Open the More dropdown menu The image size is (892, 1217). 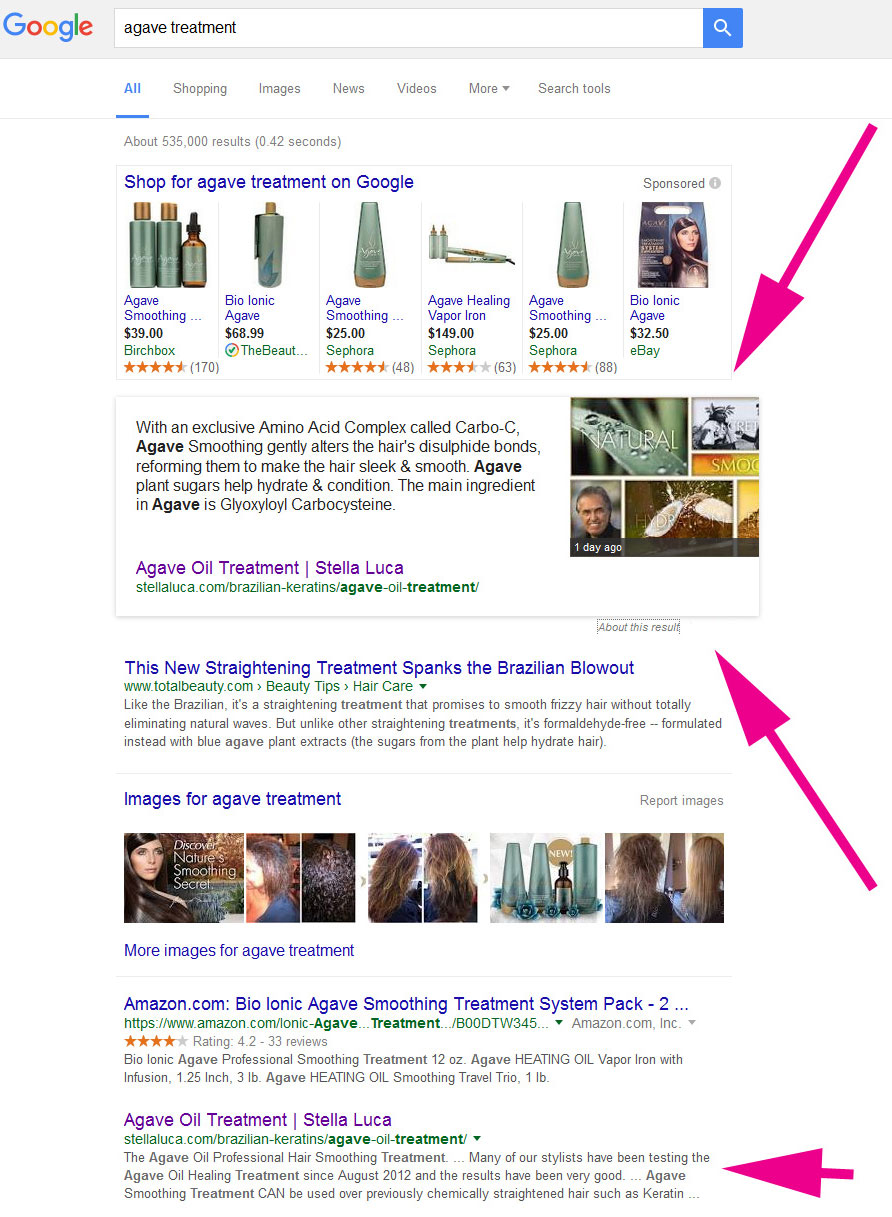tap(488, 88)
